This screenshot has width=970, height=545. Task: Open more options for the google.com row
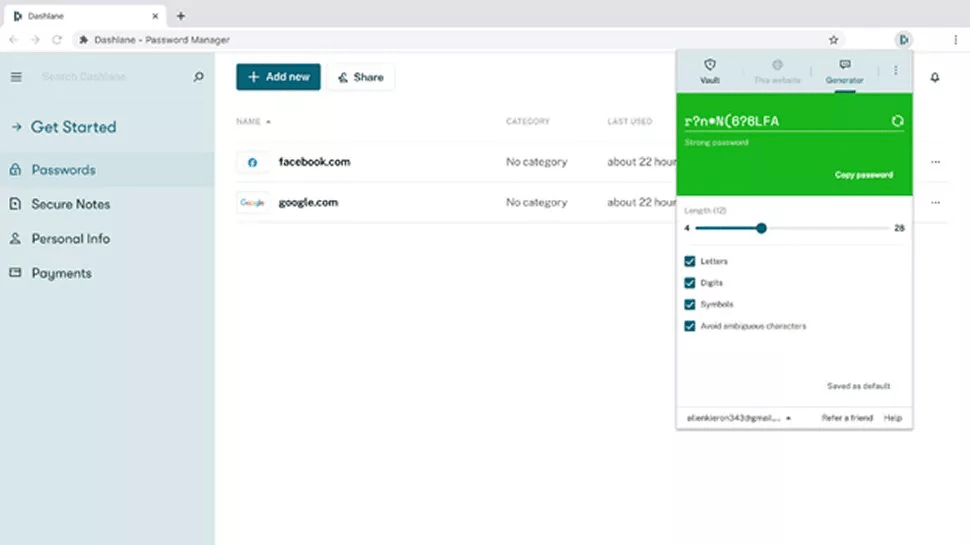935,202
